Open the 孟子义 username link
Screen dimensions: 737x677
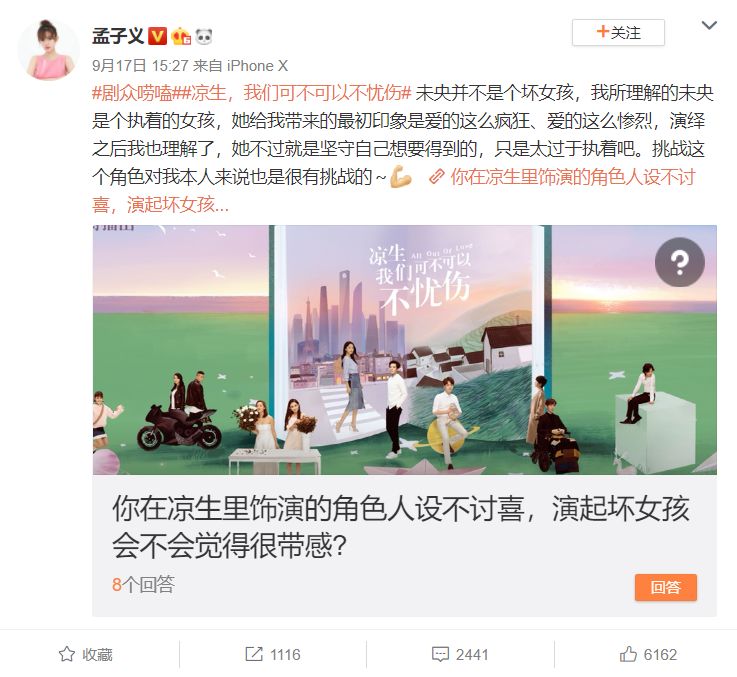coord(118,36)
